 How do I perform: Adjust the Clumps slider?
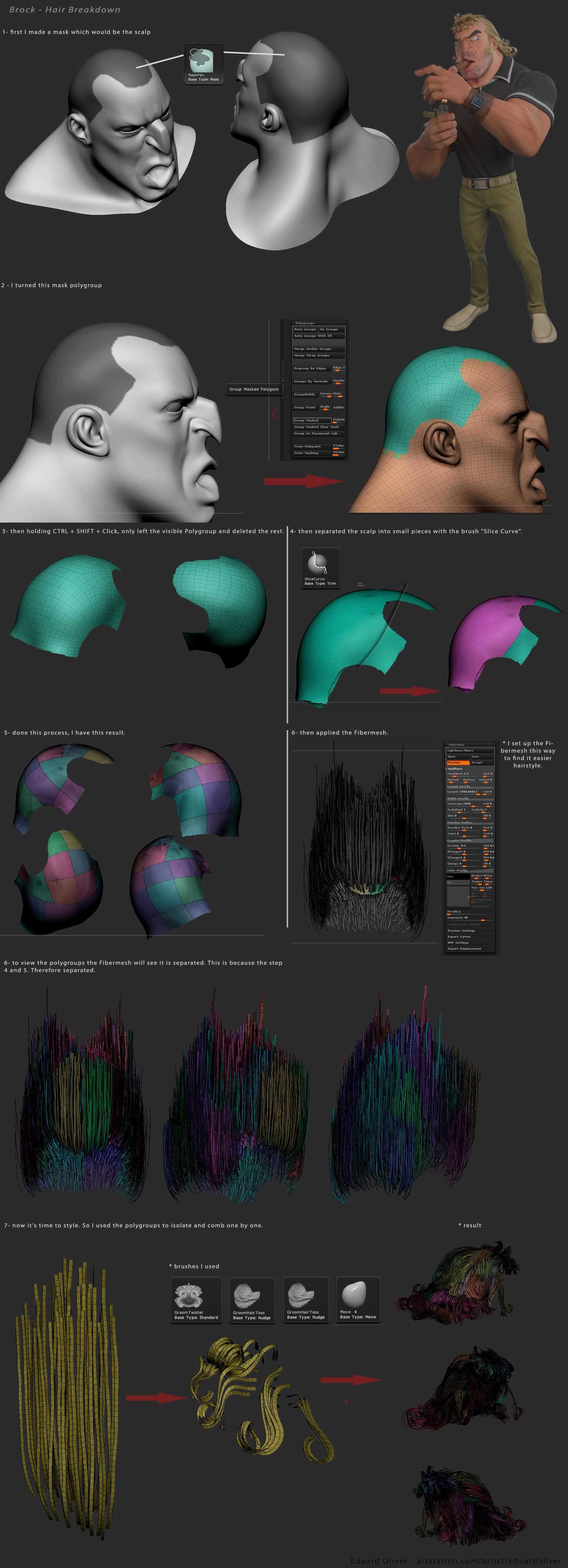464,865
